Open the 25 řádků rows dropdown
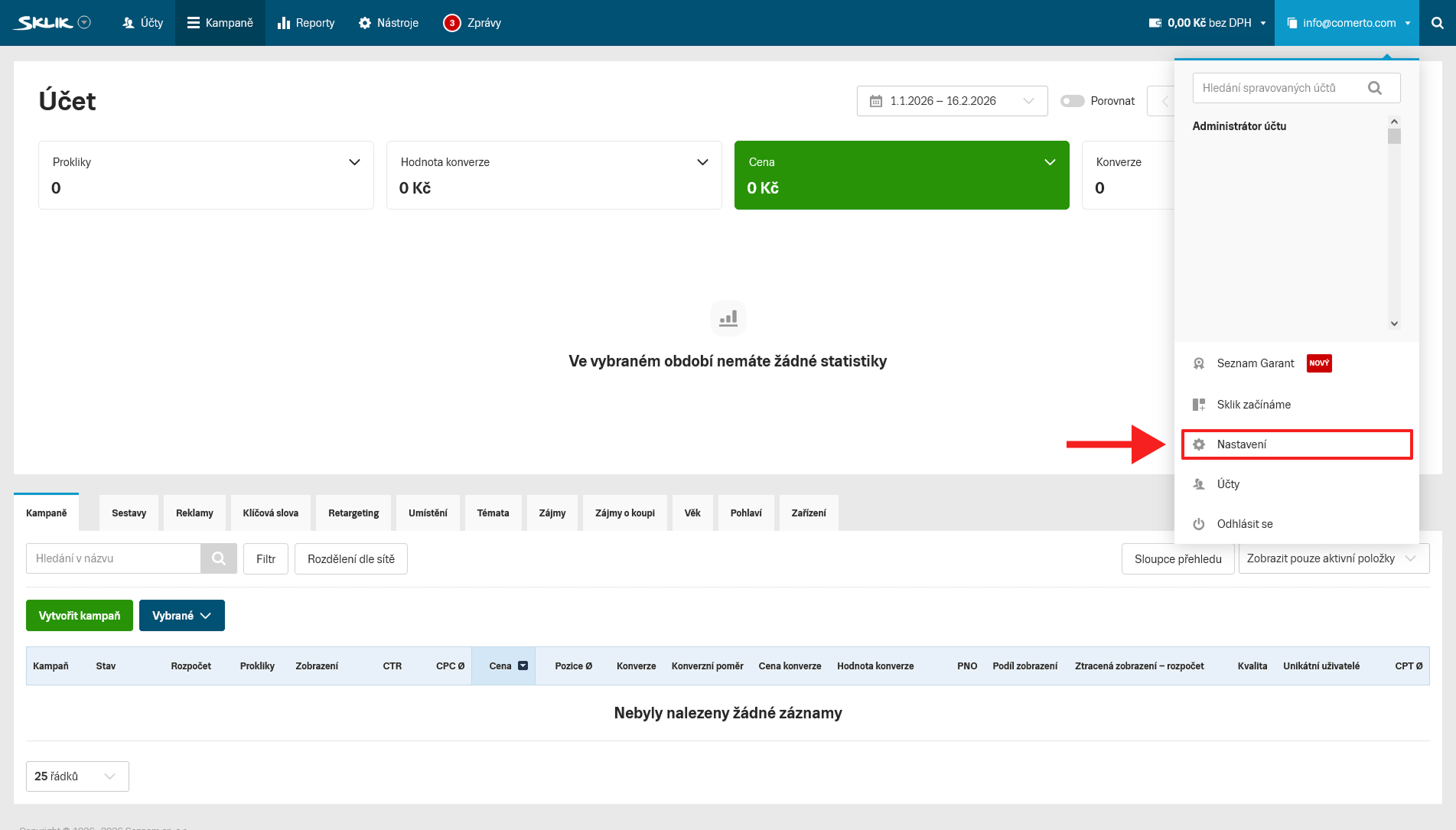This screenshot has height=830, width=1456. pos(77,776)
